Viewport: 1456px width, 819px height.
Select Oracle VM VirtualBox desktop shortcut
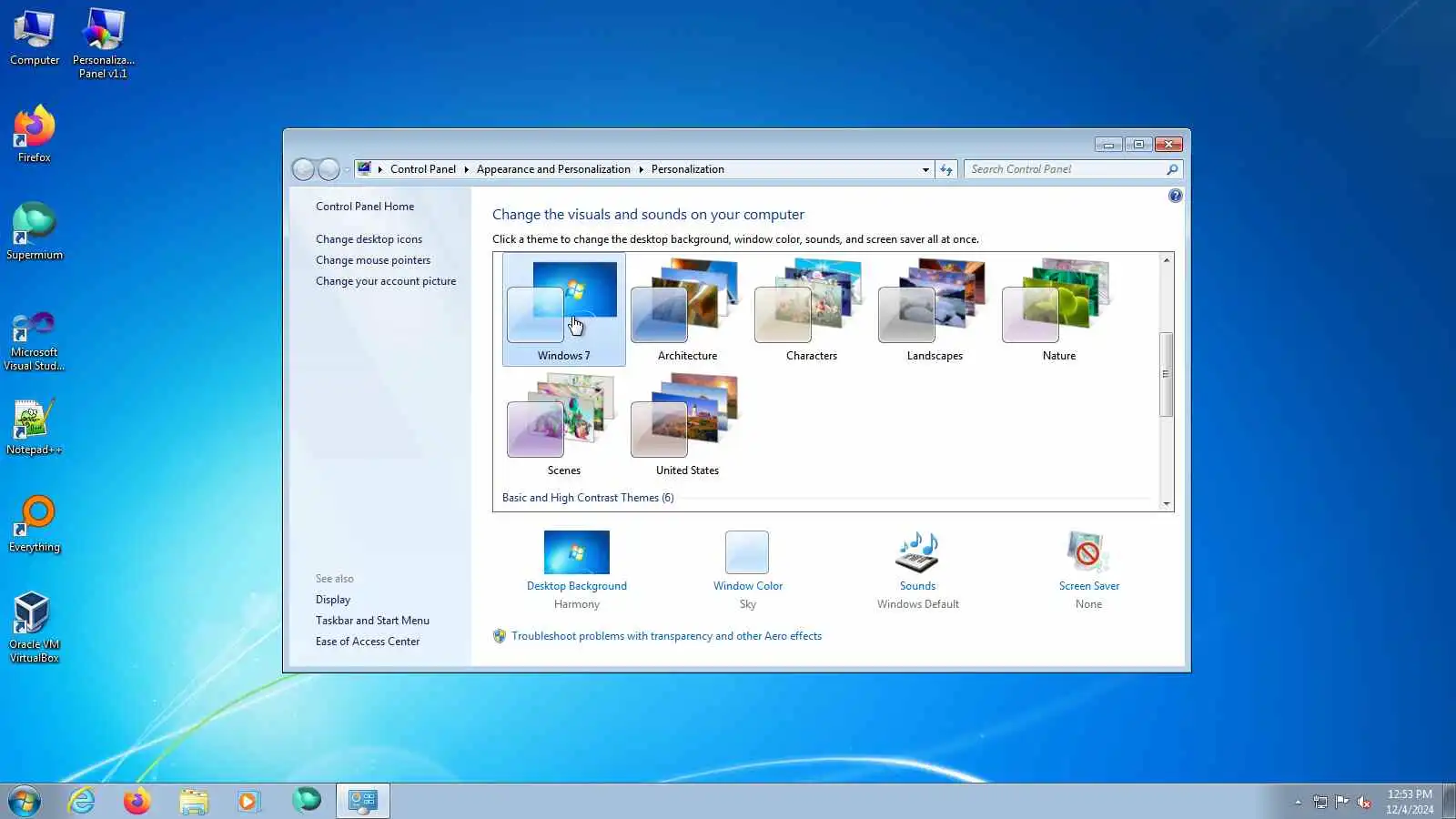click(x=35, y=627)
